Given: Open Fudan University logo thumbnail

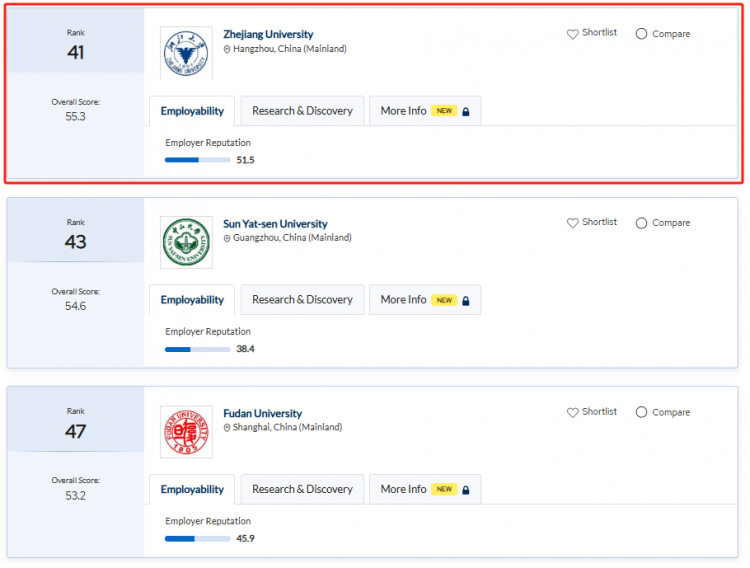Looking at the screenshot, I should (x=186, y=432).
